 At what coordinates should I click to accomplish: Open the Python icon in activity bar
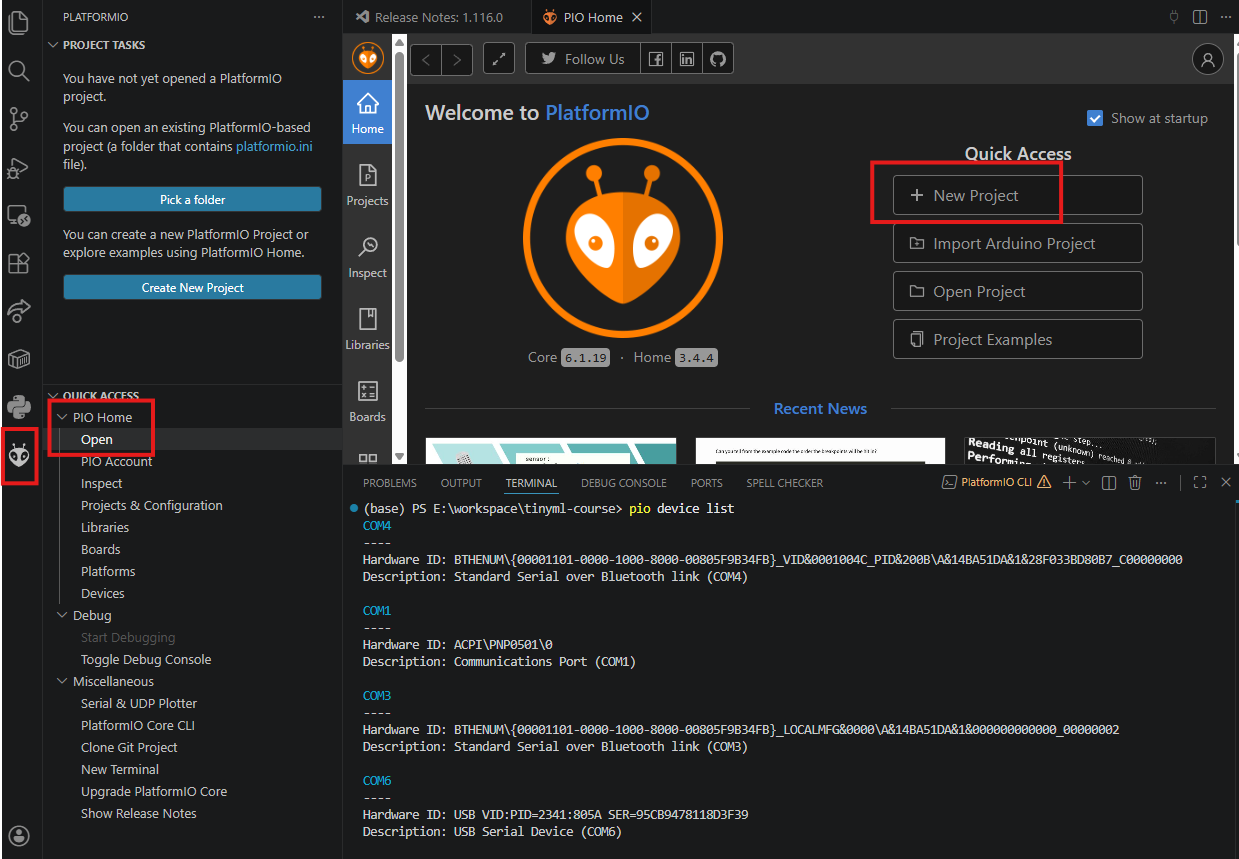pos(19,407)
